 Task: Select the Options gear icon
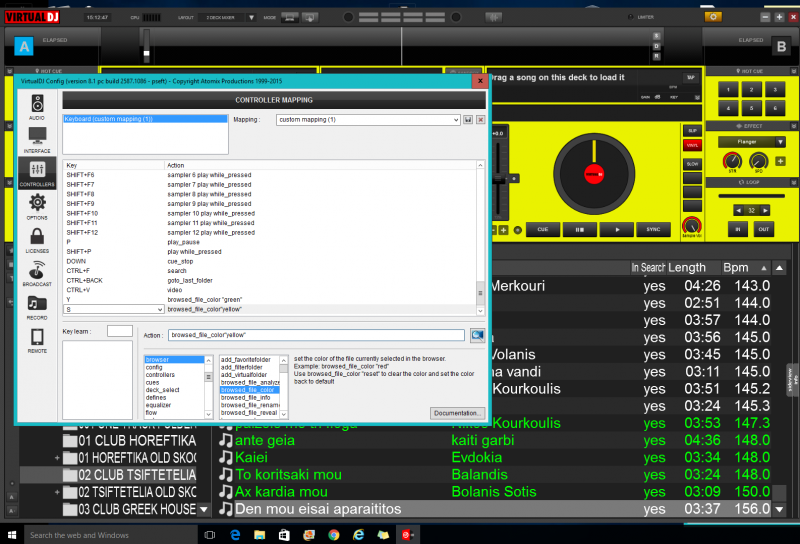click(37, 206)
